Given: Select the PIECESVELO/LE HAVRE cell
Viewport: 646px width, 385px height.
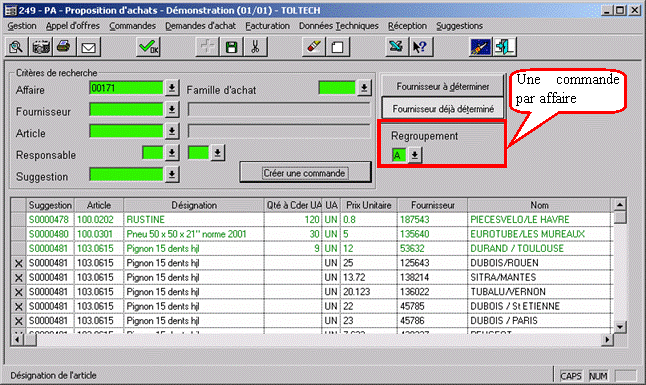Looking at the screenshot, I should (539, 220).
